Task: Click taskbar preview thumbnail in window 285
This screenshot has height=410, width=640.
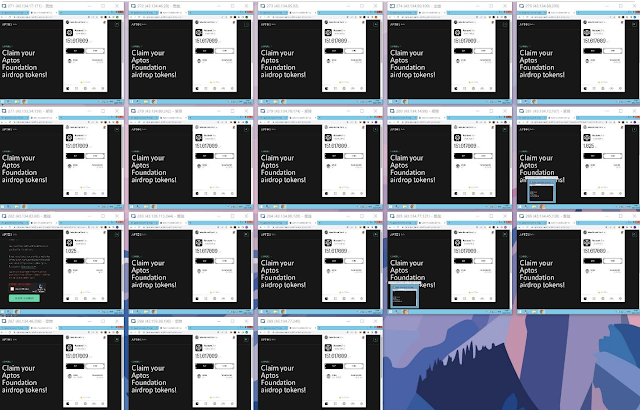Action: pyautogui.click(x=404, y=297)
